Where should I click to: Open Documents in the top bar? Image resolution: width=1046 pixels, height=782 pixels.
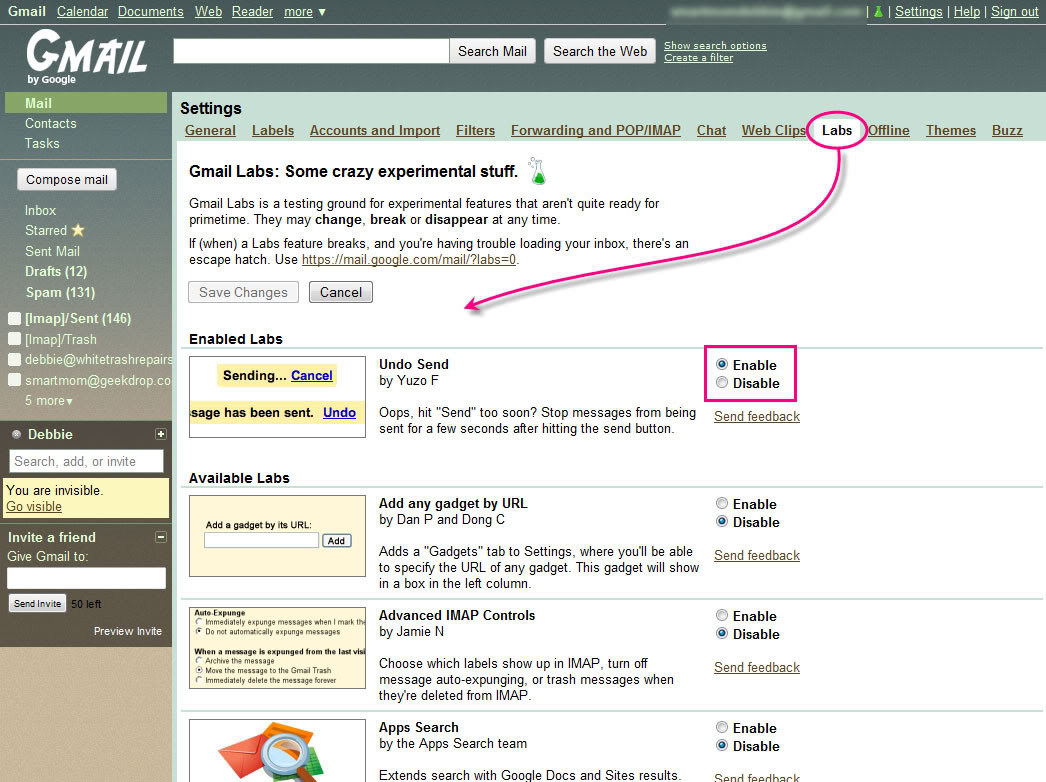pyautogui.click(x=150, y=11)
